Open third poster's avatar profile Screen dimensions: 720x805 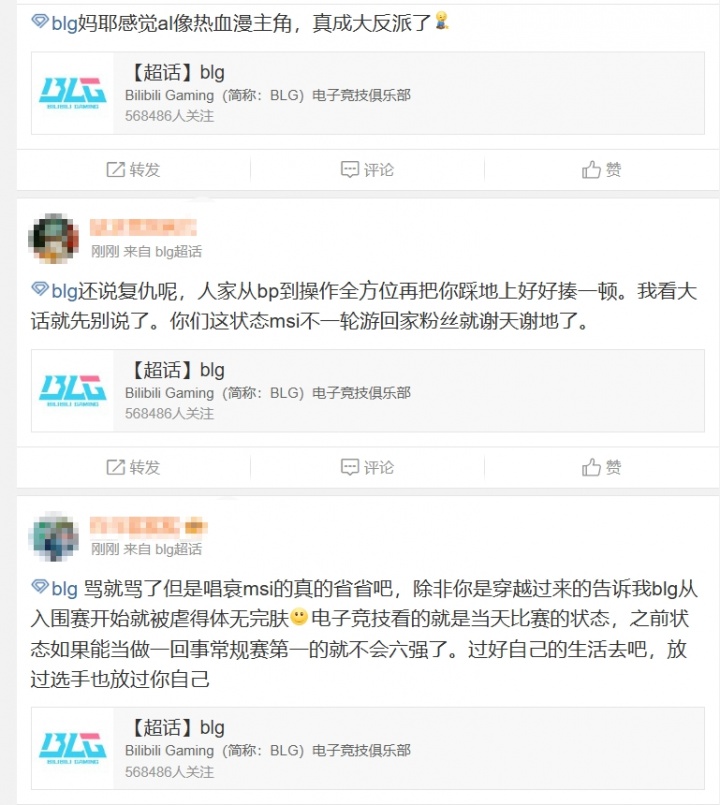coord(53,536)
